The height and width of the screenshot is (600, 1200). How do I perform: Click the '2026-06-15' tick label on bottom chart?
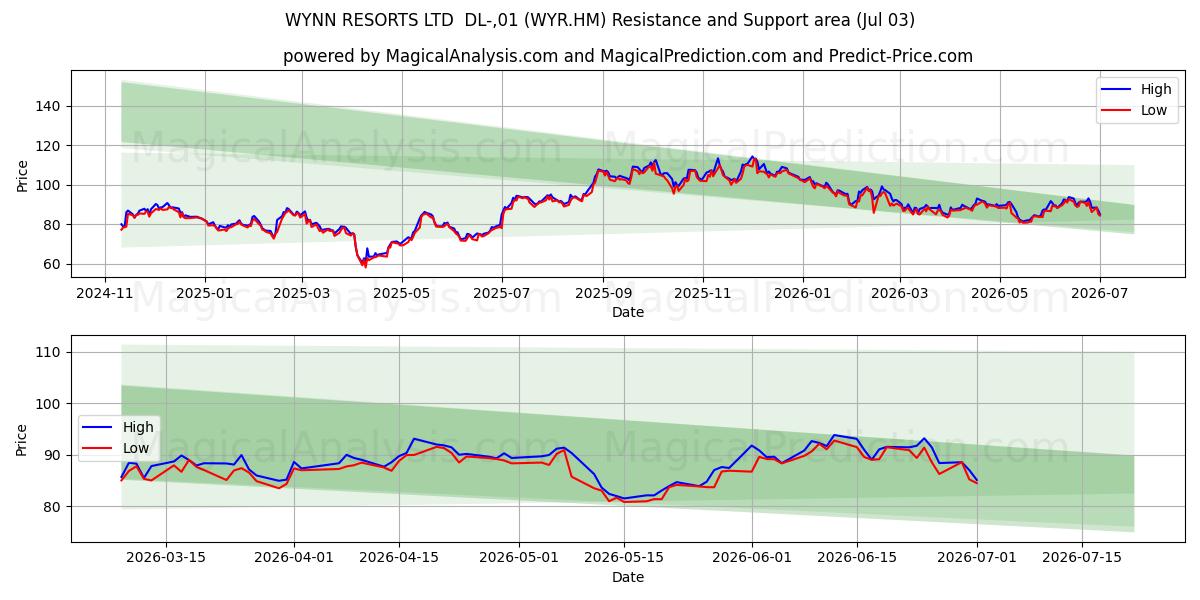857,559
